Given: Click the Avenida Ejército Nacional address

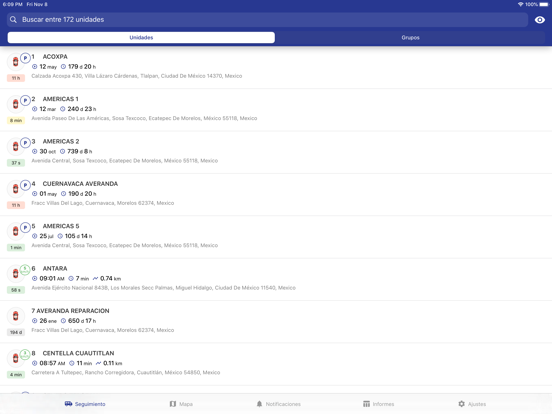Looking at the screenshot, I should click(164, 288).
